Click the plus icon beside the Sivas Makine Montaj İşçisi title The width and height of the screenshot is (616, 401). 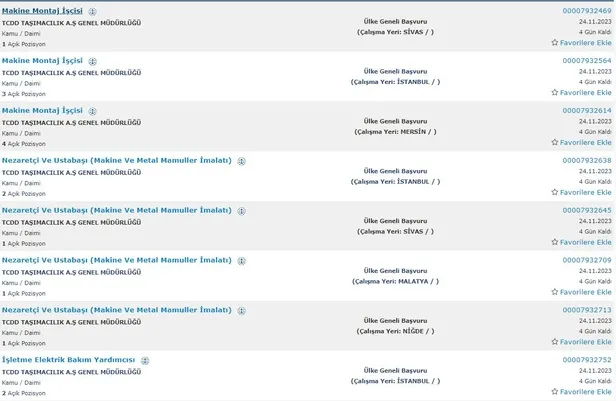tap(93, 10)
